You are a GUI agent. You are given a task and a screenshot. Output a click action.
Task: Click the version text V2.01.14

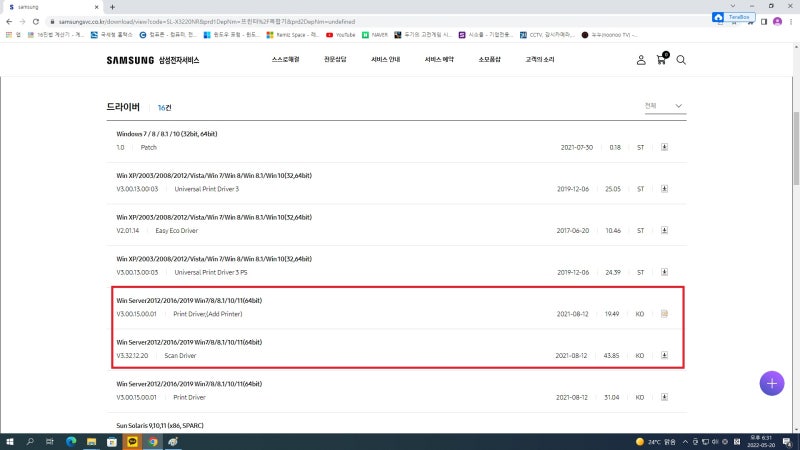coord(128,231)
